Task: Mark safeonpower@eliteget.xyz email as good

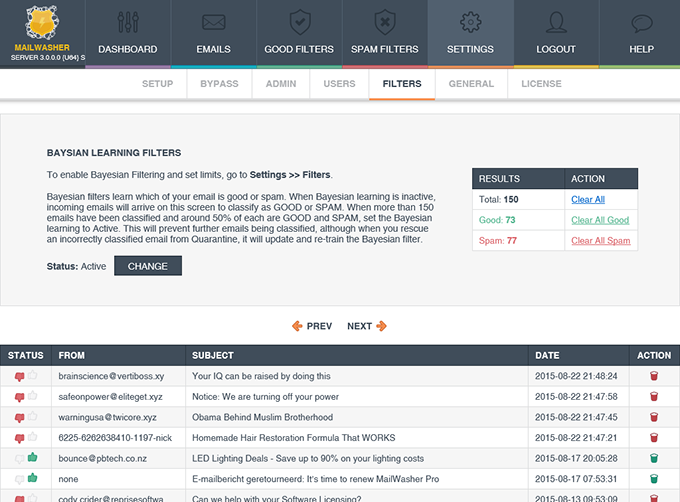Action: (33, 395)
